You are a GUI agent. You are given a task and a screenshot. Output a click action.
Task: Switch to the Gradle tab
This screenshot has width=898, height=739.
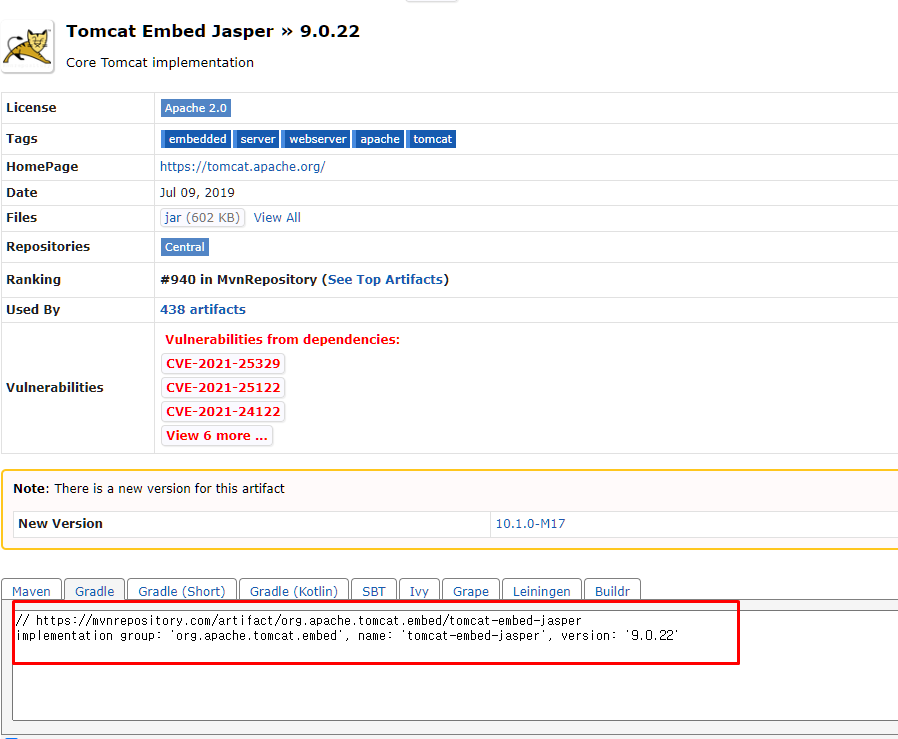tap(94, 590)
